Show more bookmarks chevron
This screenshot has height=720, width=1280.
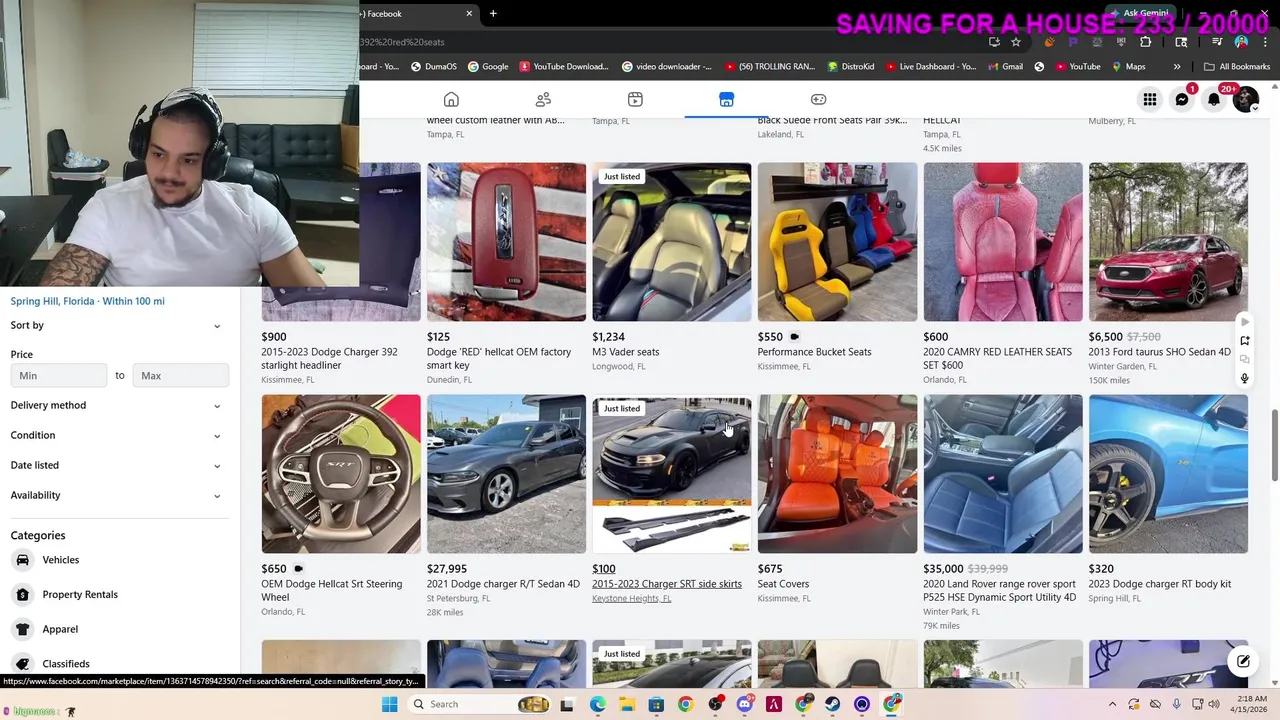tap(1177, 66)
